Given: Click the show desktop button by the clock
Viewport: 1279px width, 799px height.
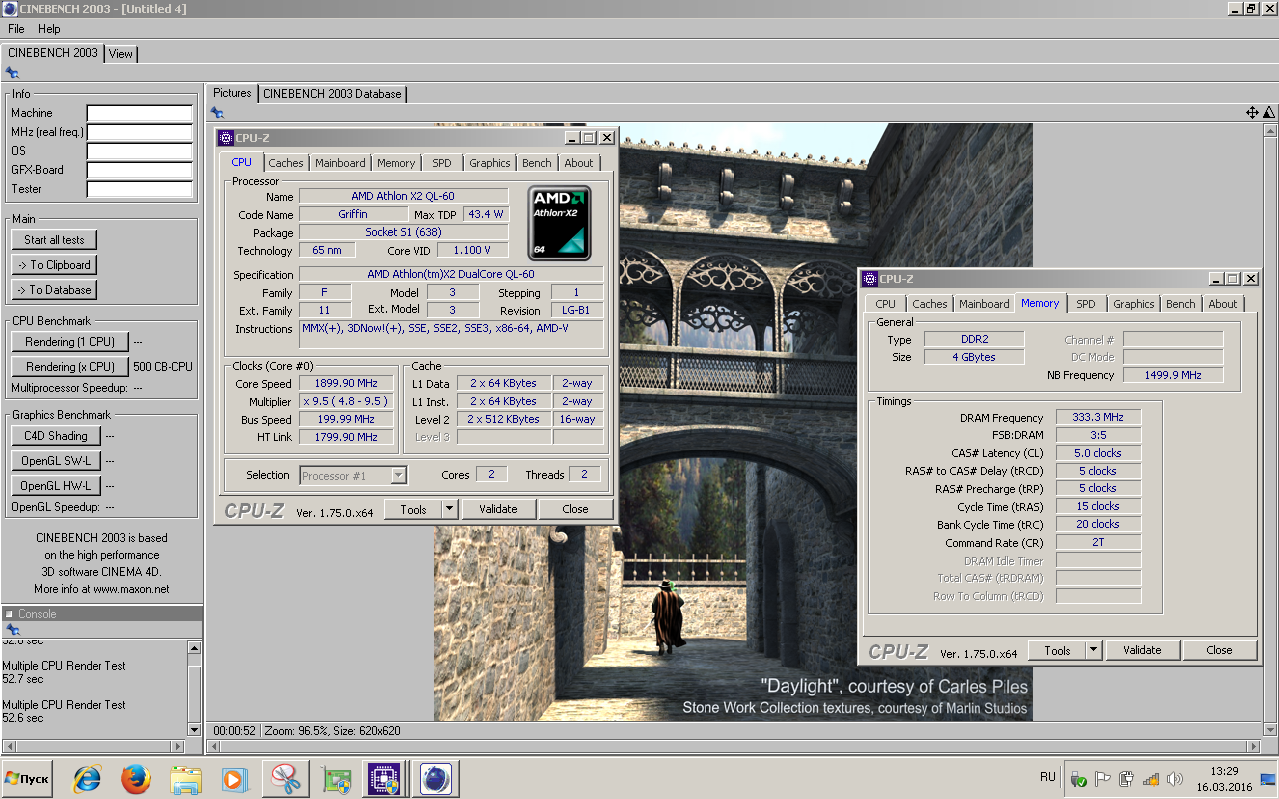Looking at the screenshot, I should coord(1269,779).
